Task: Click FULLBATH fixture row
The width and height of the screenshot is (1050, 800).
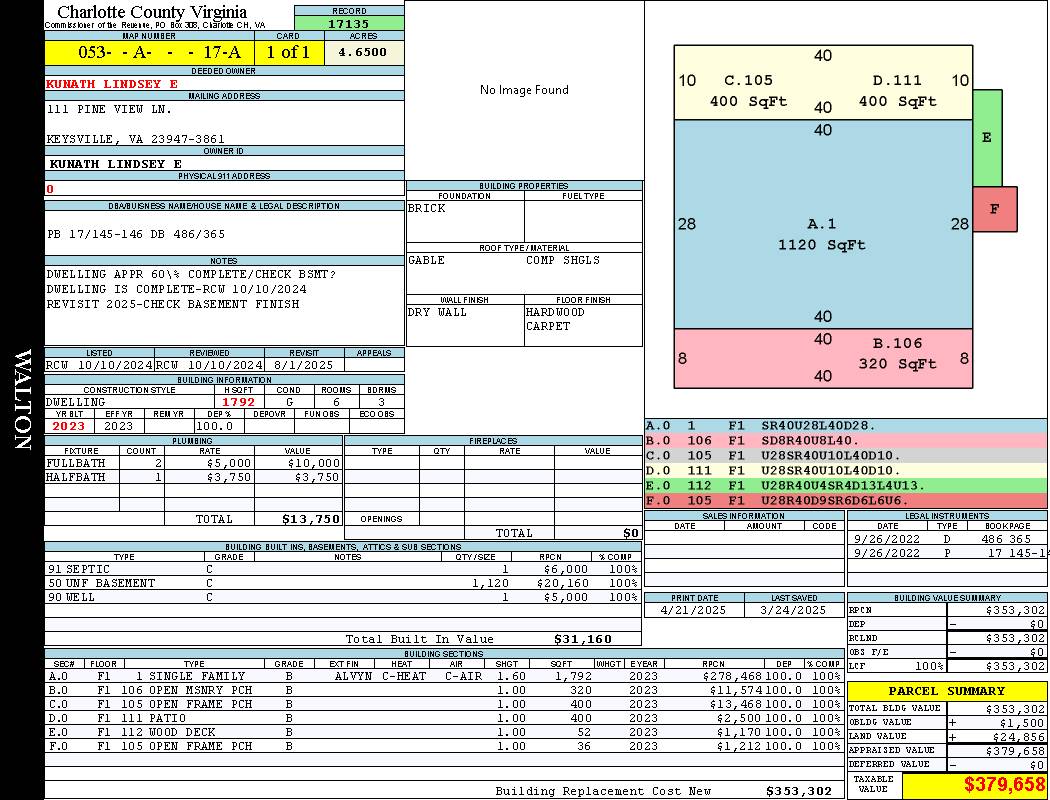Action: pos(194,463)
